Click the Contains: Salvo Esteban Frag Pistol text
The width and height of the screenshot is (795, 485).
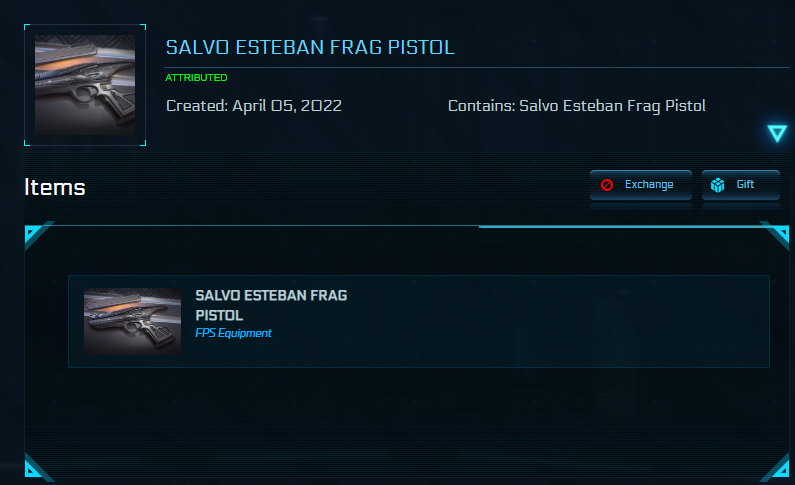576,105
